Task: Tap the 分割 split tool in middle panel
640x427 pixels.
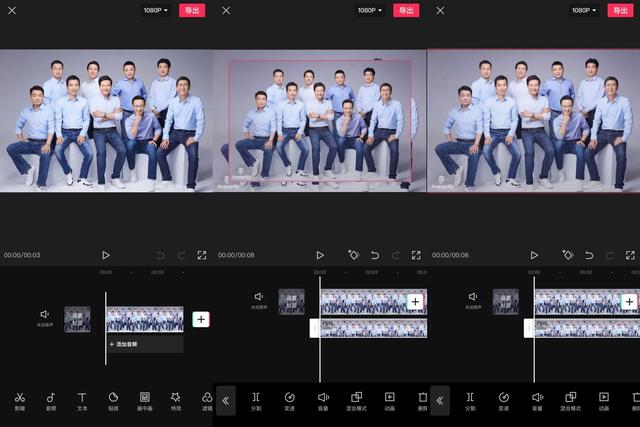Action: [x=256, y=401]
